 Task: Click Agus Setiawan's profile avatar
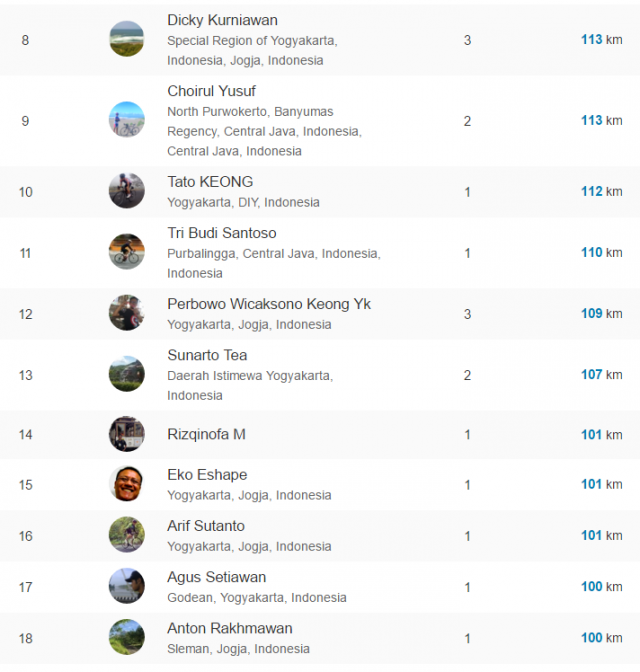127,586
